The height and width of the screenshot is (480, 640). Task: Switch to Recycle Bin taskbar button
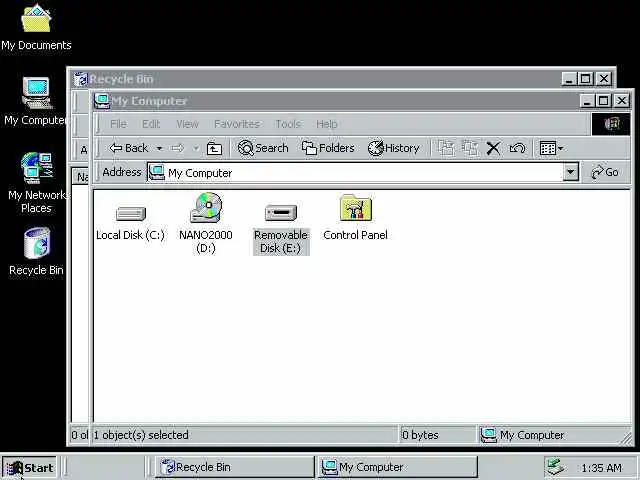[x=235, y=467]
